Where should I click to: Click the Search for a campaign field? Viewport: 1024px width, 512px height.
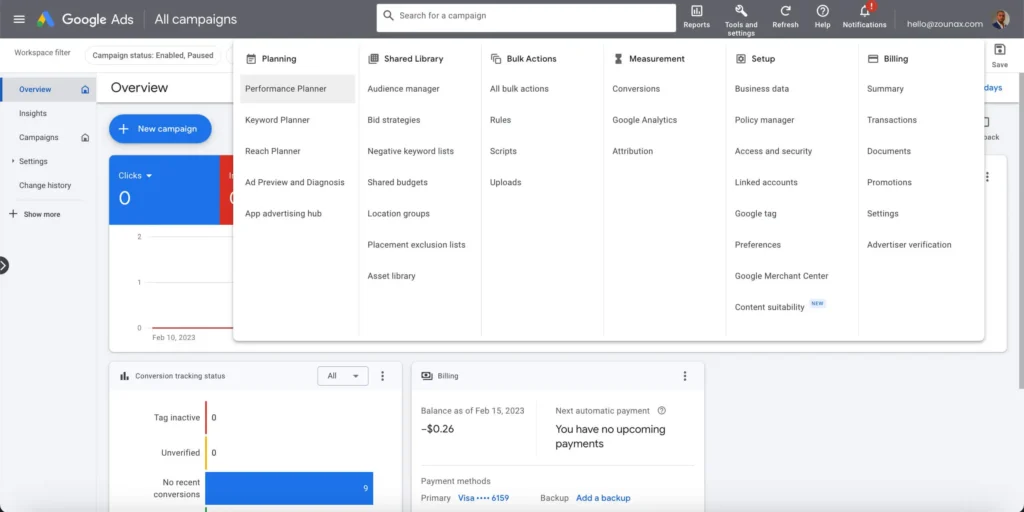[x=526, y=18]
